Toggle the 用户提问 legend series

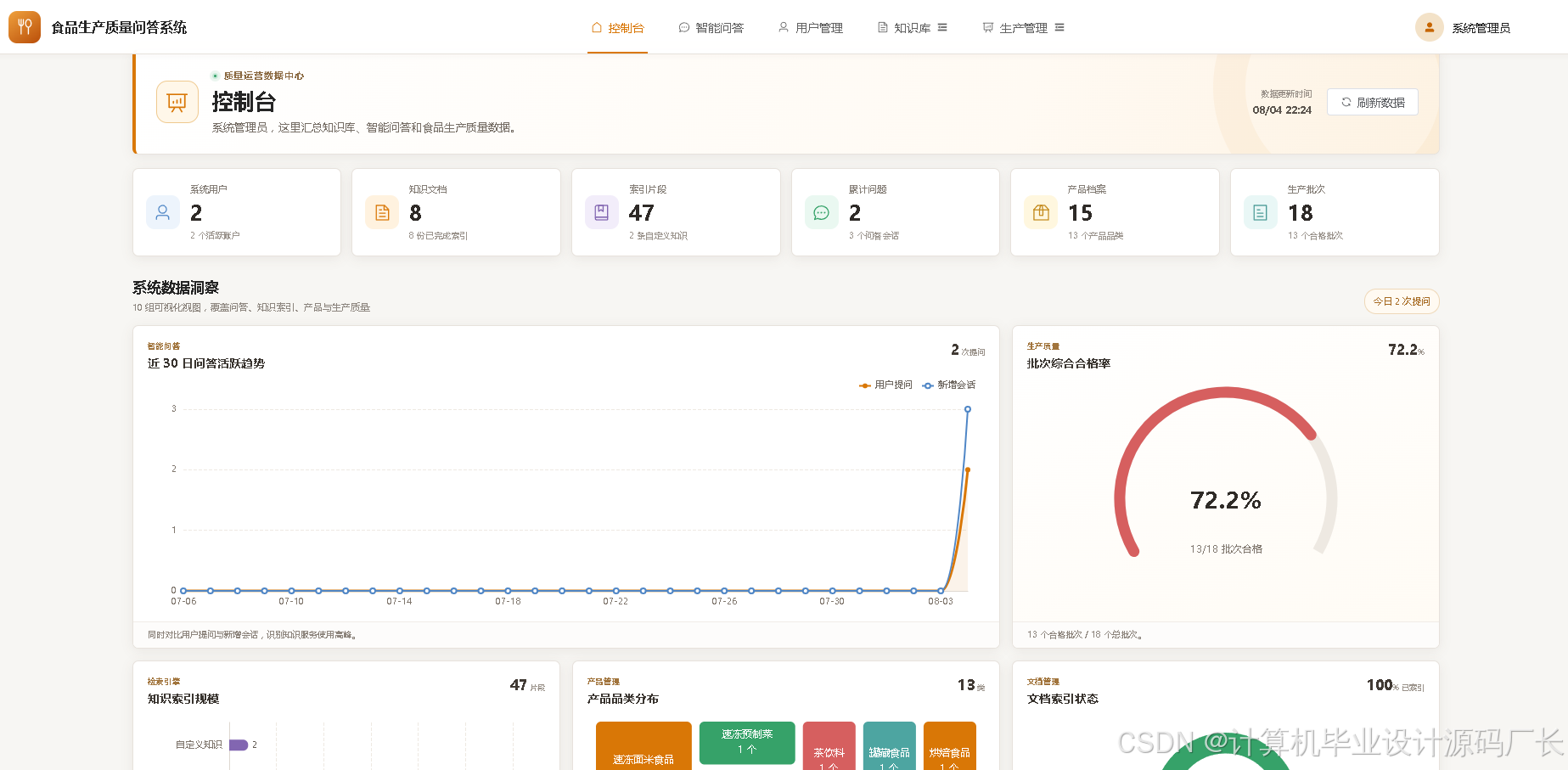885,385
